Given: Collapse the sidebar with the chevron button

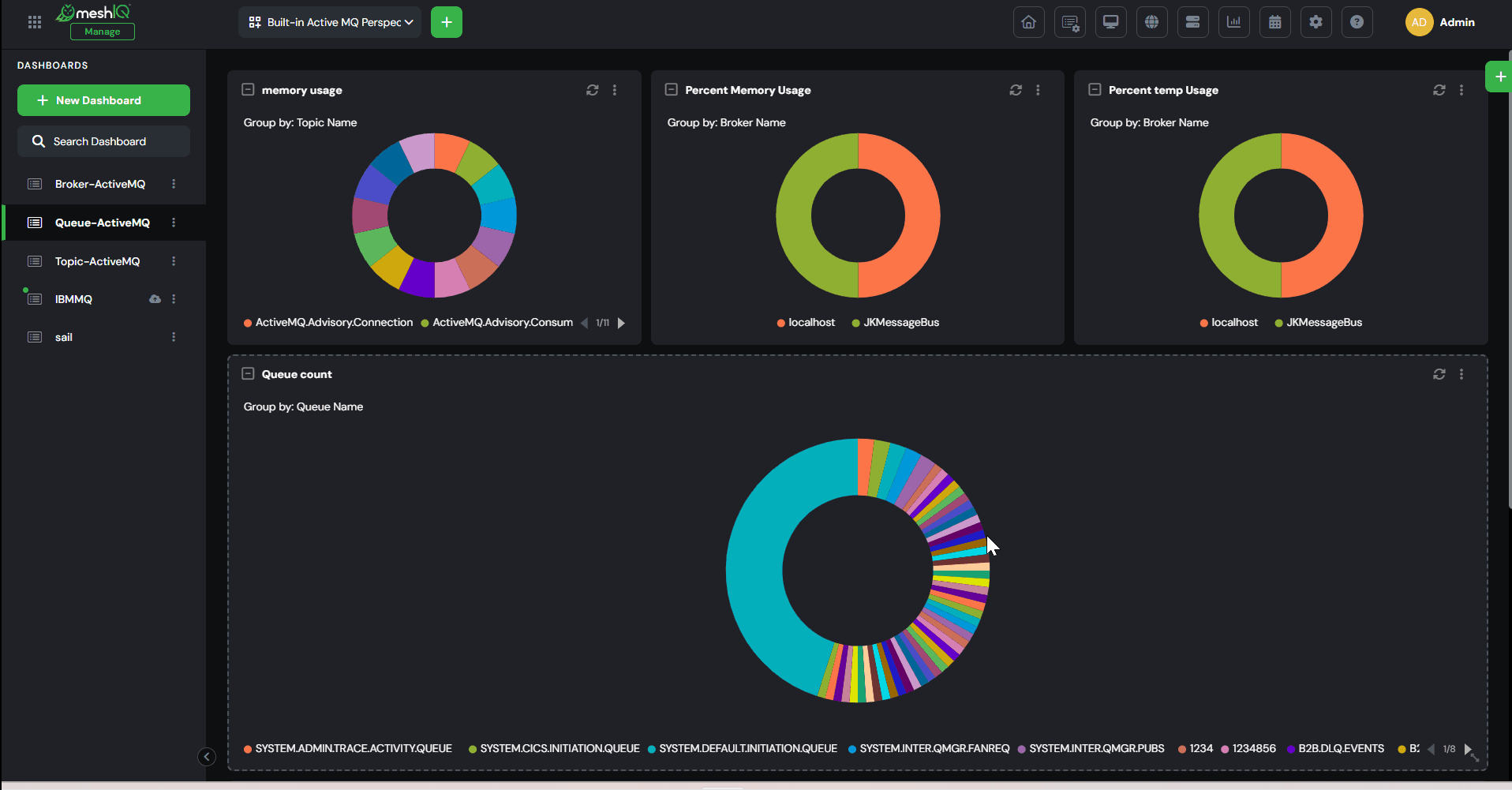Looking at the screenshot, I should click(207, 757).
